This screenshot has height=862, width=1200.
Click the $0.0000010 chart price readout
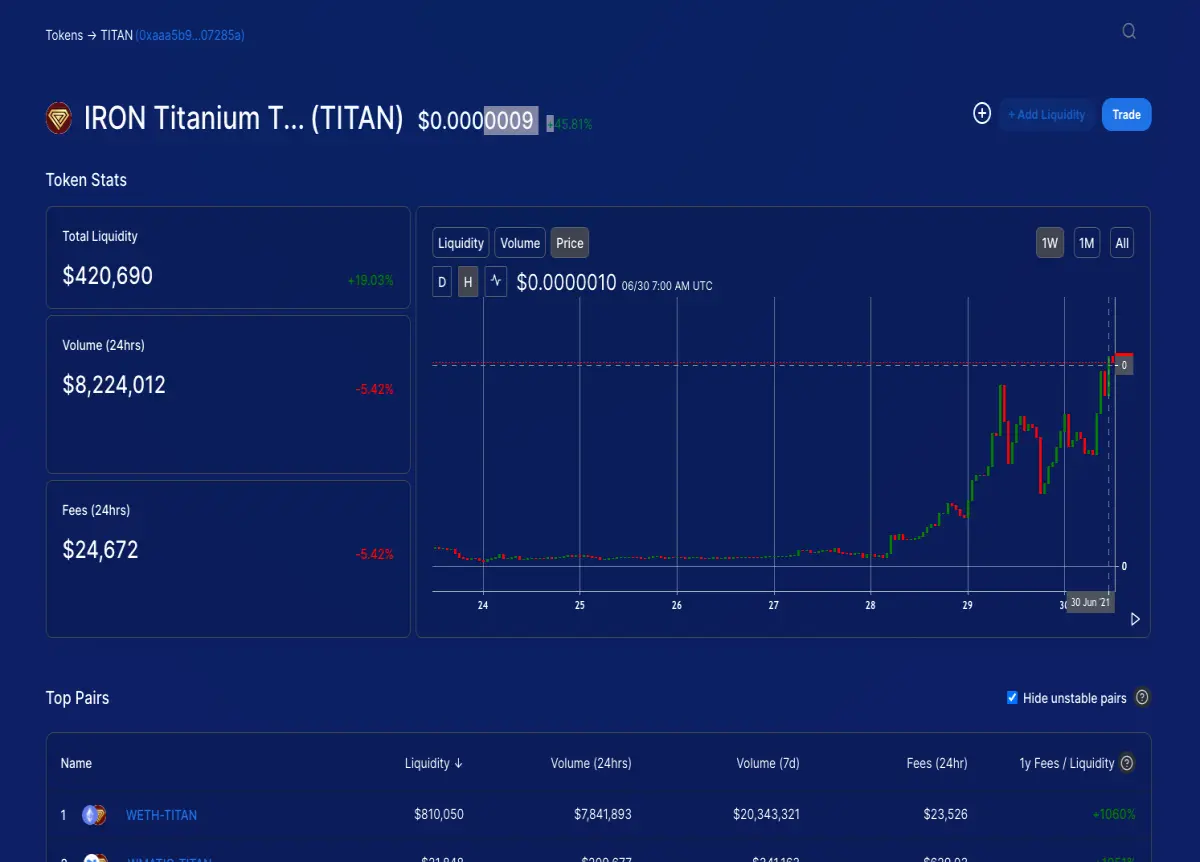click(566, 283)
